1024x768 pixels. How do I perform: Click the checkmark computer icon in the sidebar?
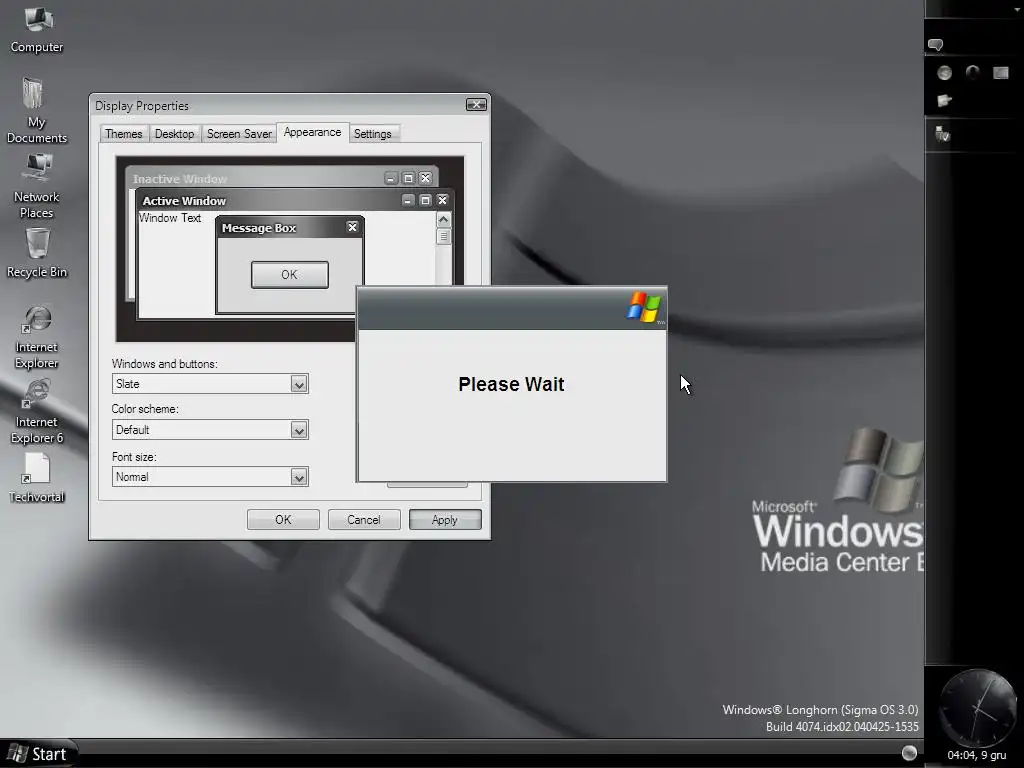pyautogui.click(x=942, y=134)
